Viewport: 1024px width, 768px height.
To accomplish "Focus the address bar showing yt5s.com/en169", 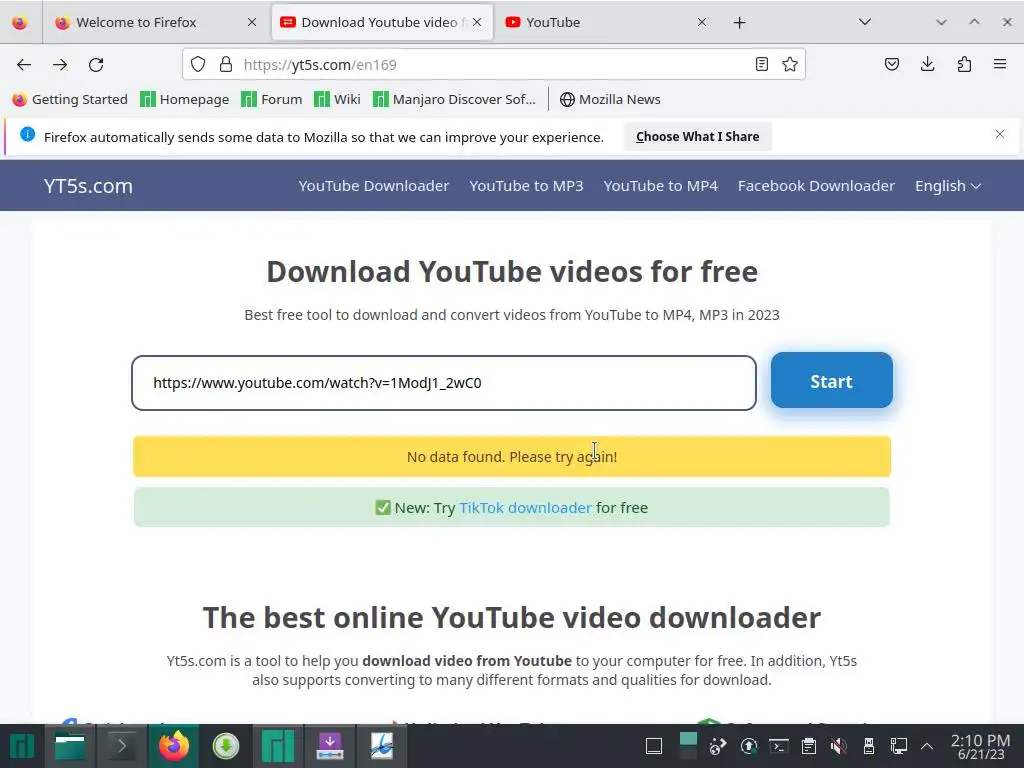I will tap(494, 64).
